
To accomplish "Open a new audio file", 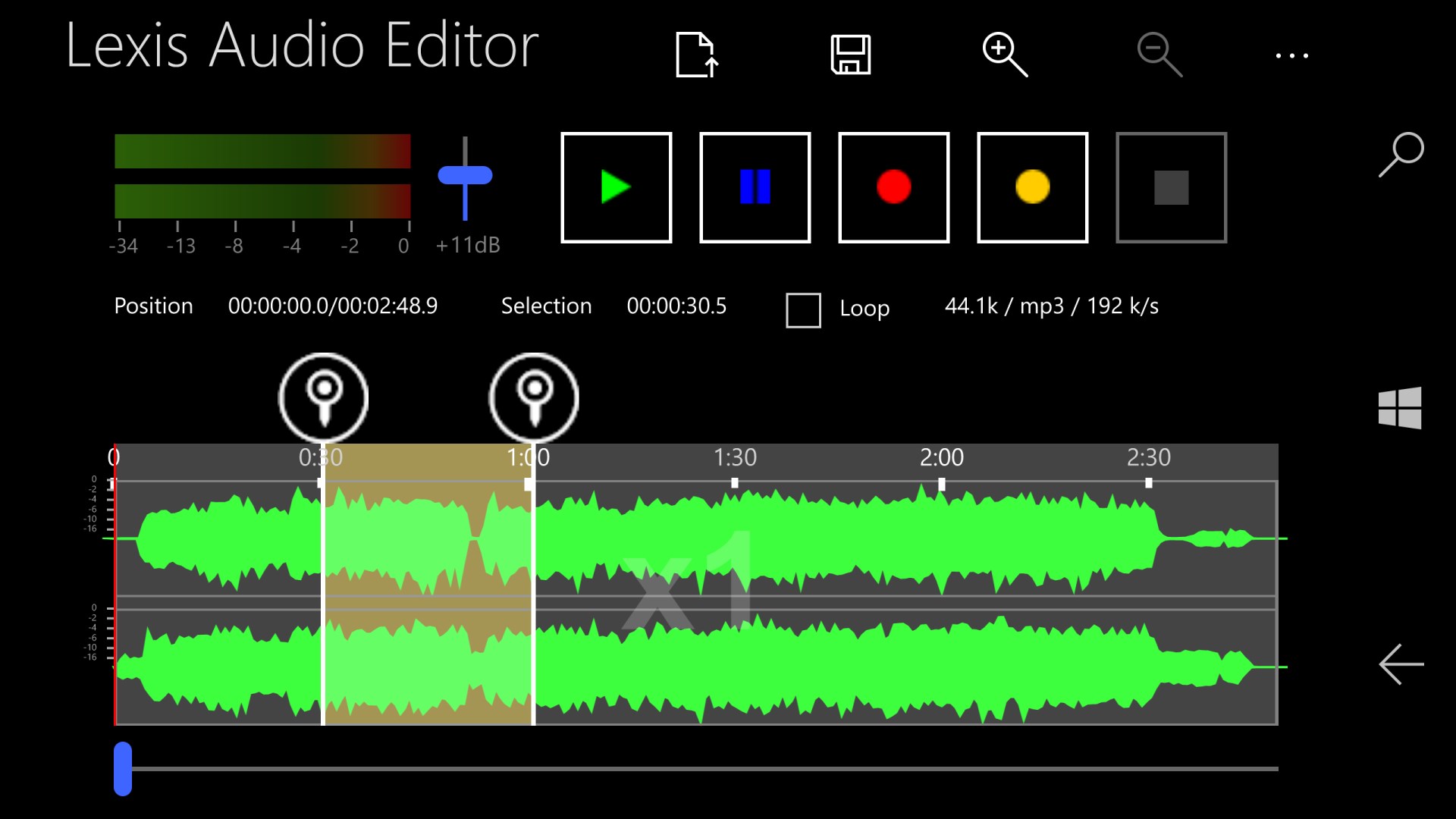I will 696,54.
